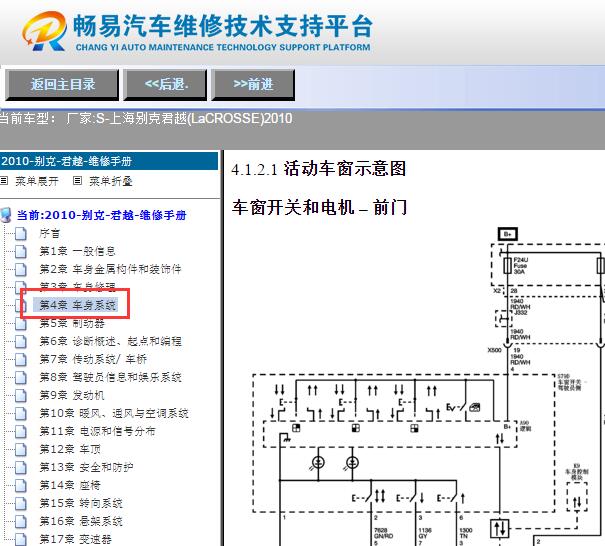Click the page icon next to 第2章
605x546 pixels.
[x=21, y=269]
